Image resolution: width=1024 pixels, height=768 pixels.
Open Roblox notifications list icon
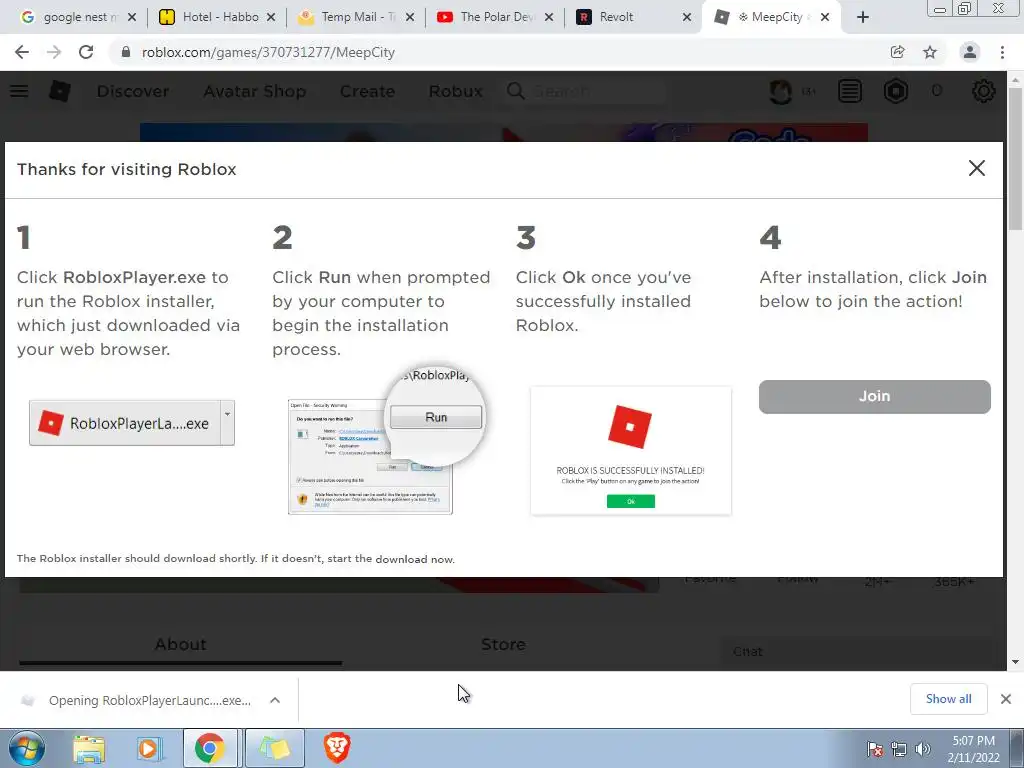[850, 91]
